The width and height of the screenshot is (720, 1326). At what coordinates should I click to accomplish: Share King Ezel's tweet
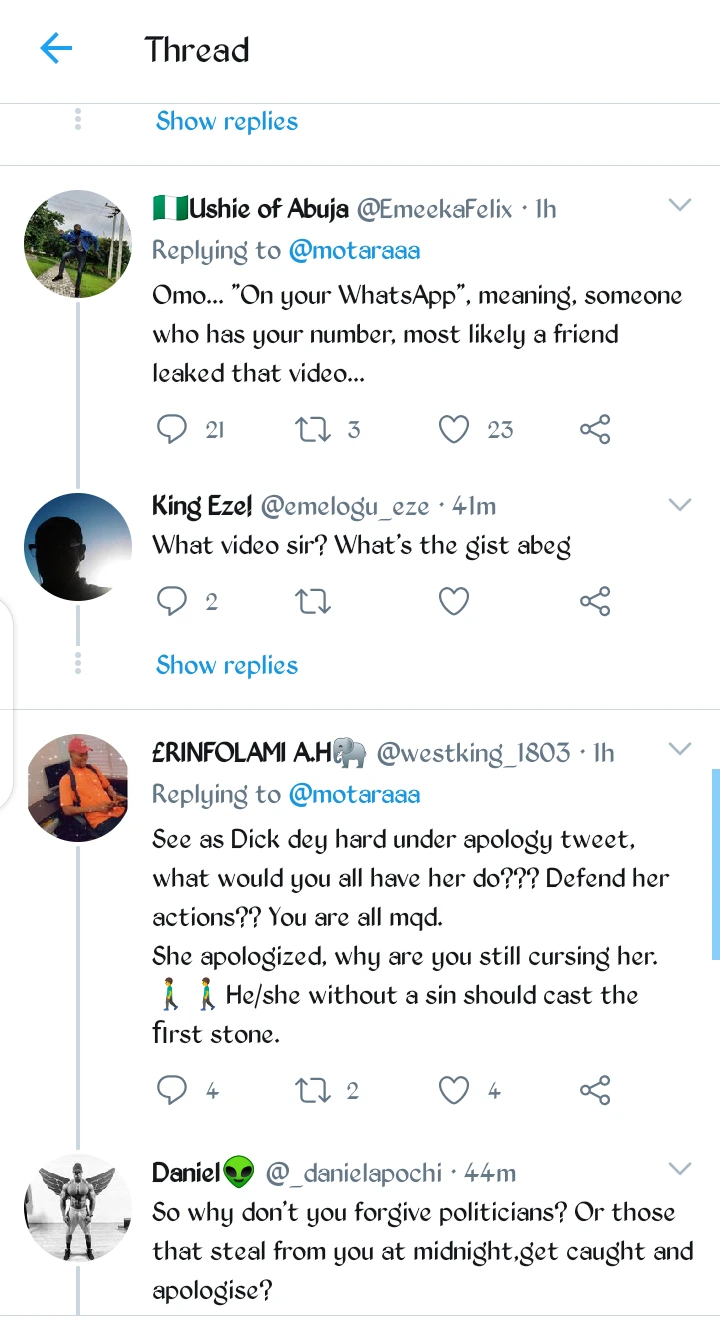(595, 601)
